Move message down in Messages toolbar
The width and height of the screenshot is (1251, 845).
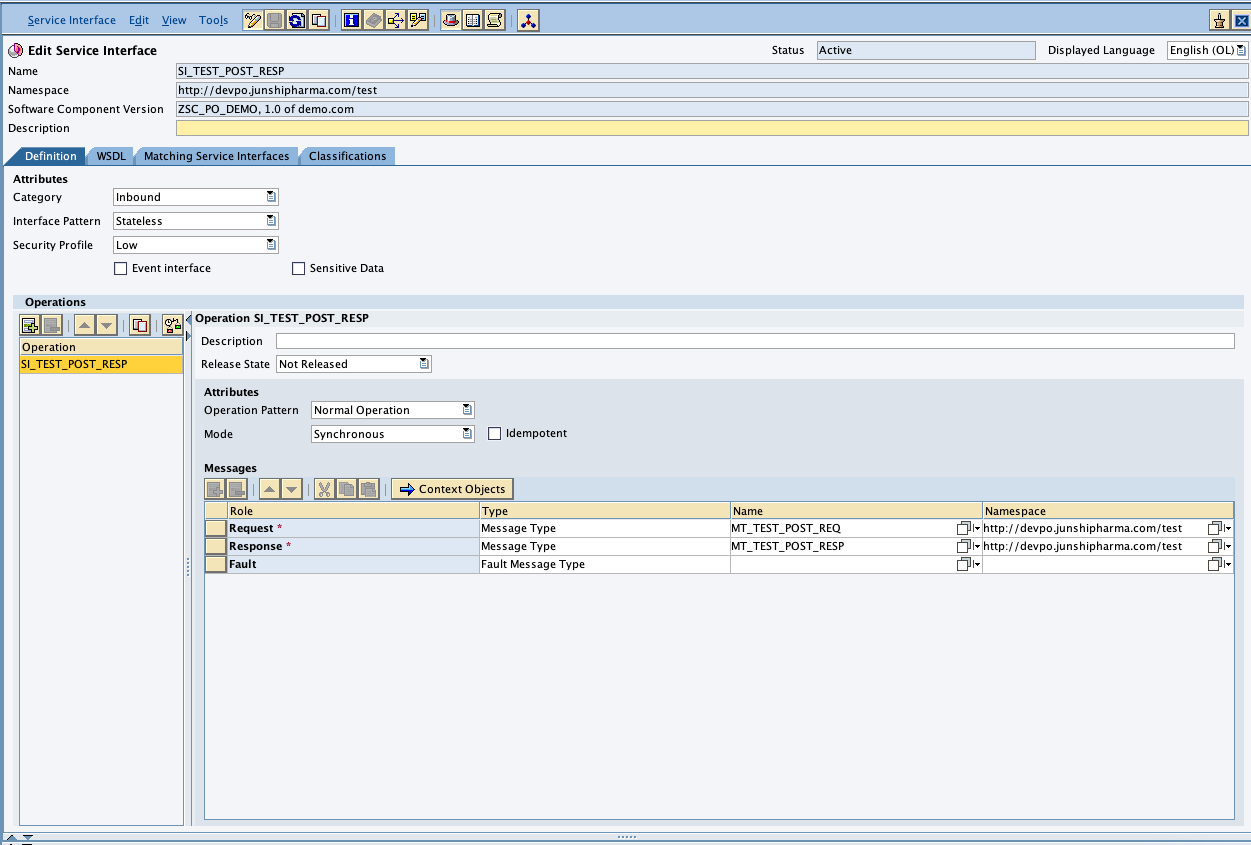(x=291, y=489)
